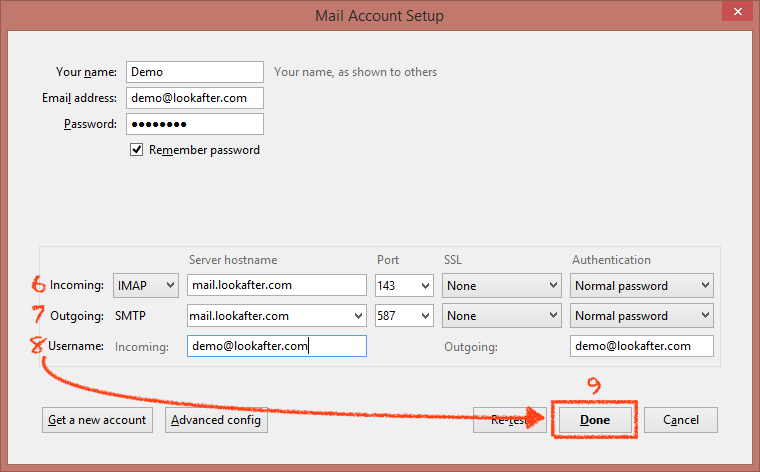The width and height of the screenshot is (760, 472).
Task: Open the incoming SSL dropdown
Action: point(503,286)
